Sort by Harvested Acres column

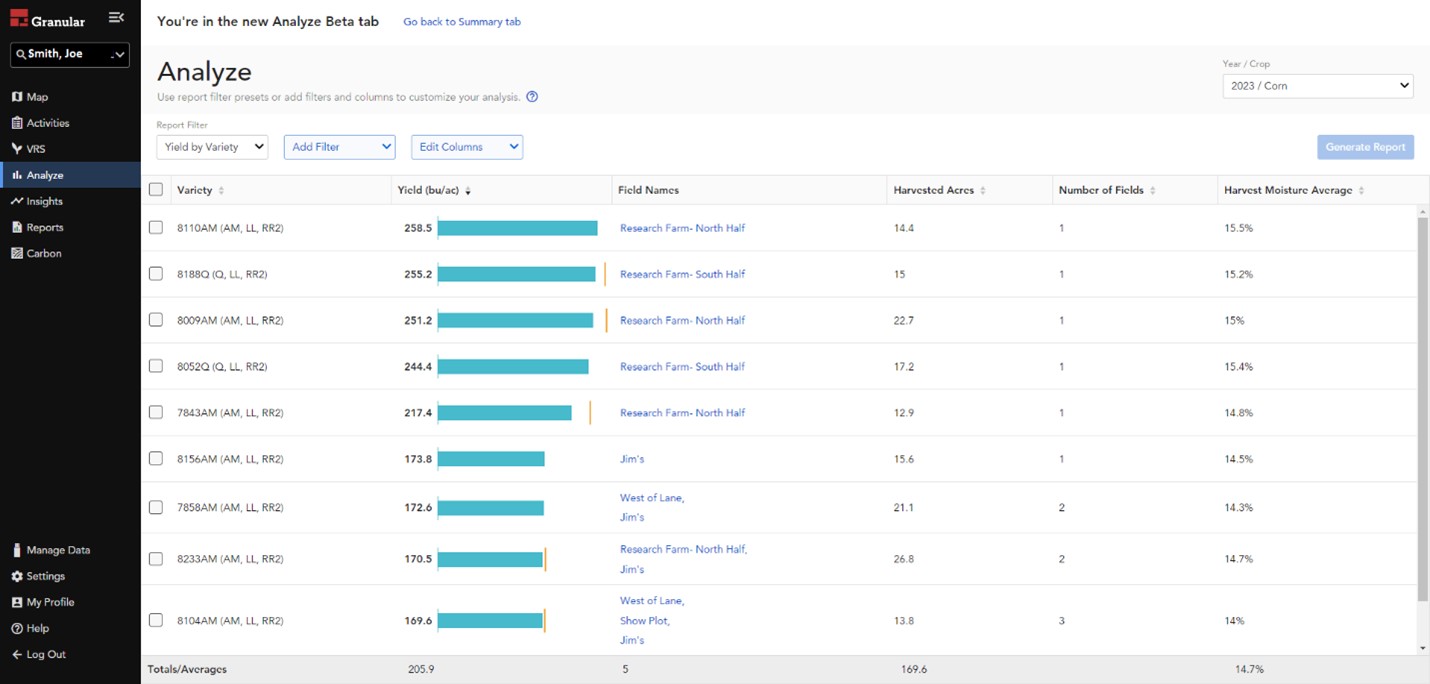point(983,191)
